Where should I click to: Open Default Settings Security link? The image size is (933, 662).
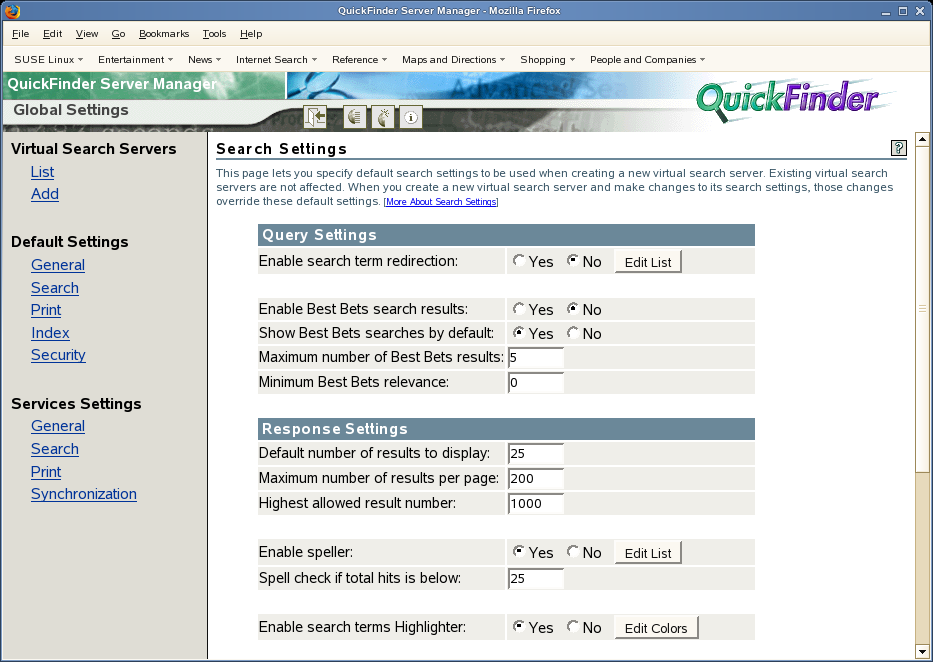[58, 355]
